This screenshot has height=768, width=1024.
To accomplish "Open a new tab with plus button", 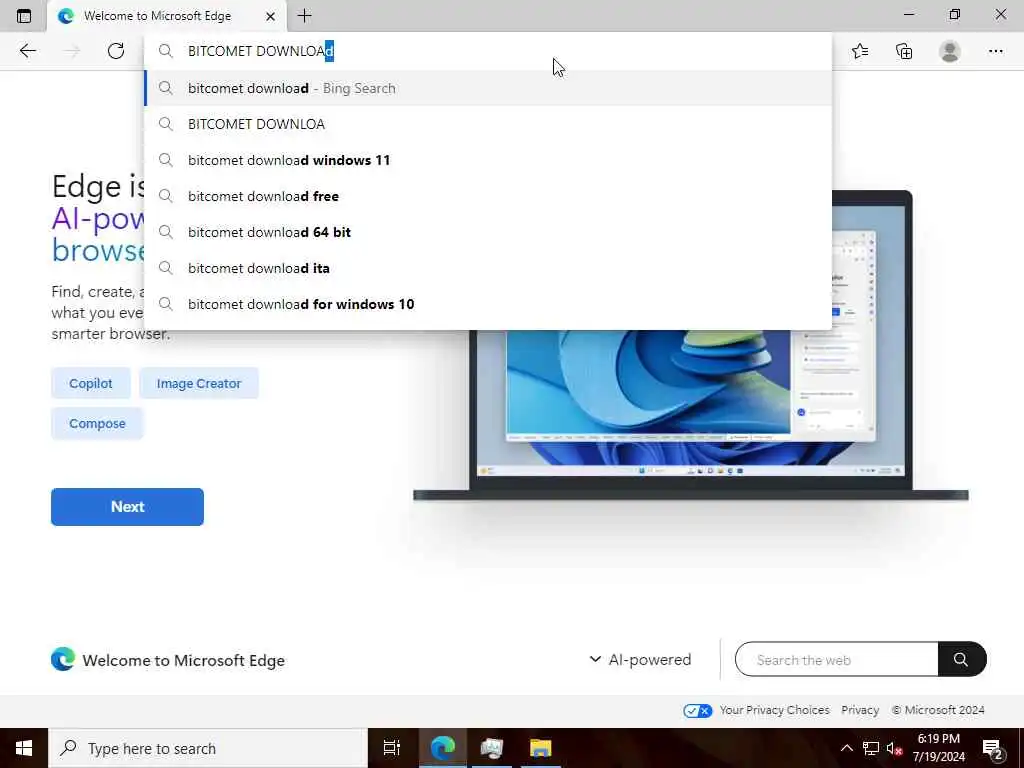I will coord(304,16).
